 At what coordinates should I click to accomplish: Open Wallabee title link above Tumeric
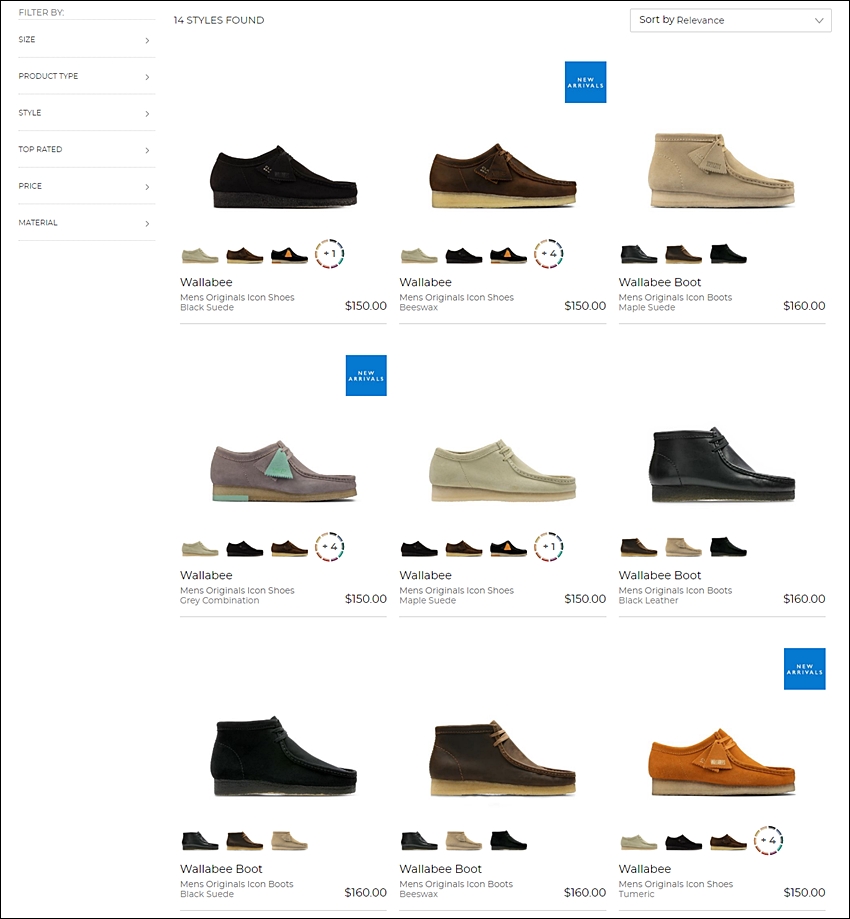(x=645, y=869)
